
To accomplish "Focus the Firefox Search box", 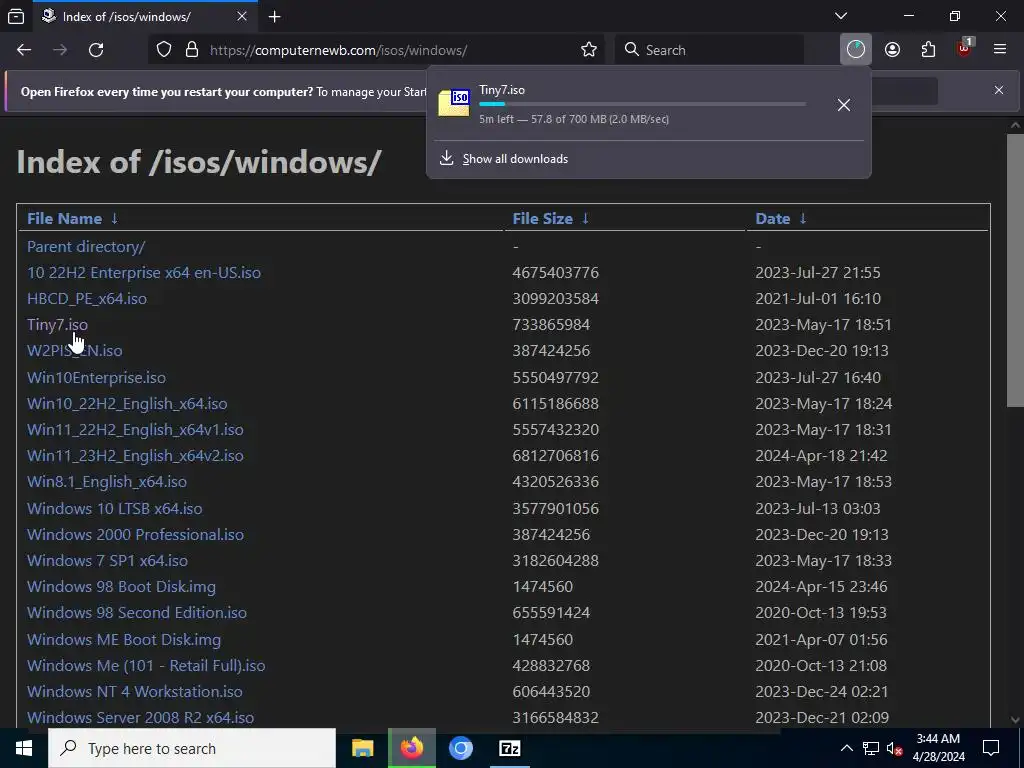I will click(709, 50).
